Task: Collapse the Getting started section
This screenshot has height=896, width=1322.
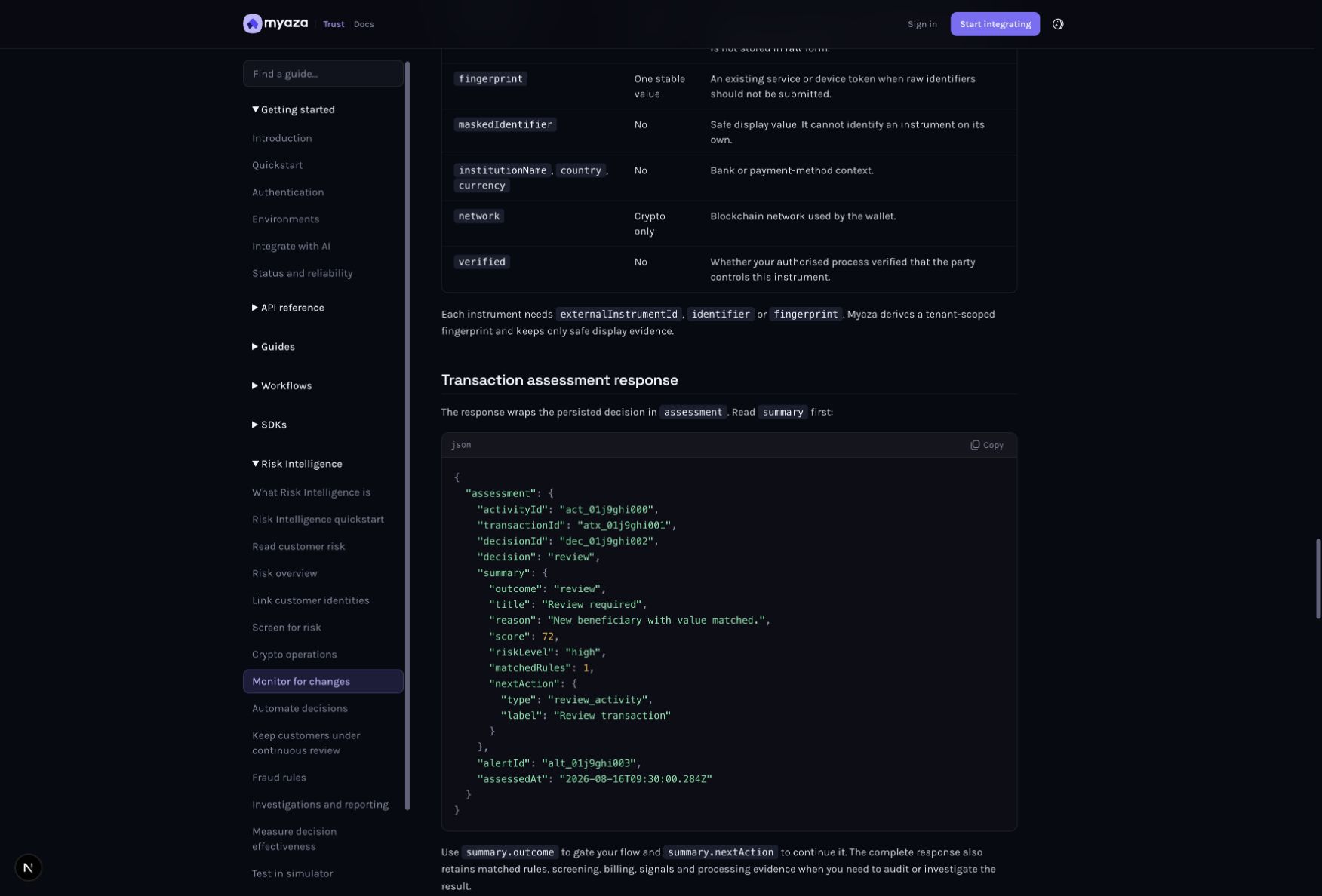Action: coord(294,109)
